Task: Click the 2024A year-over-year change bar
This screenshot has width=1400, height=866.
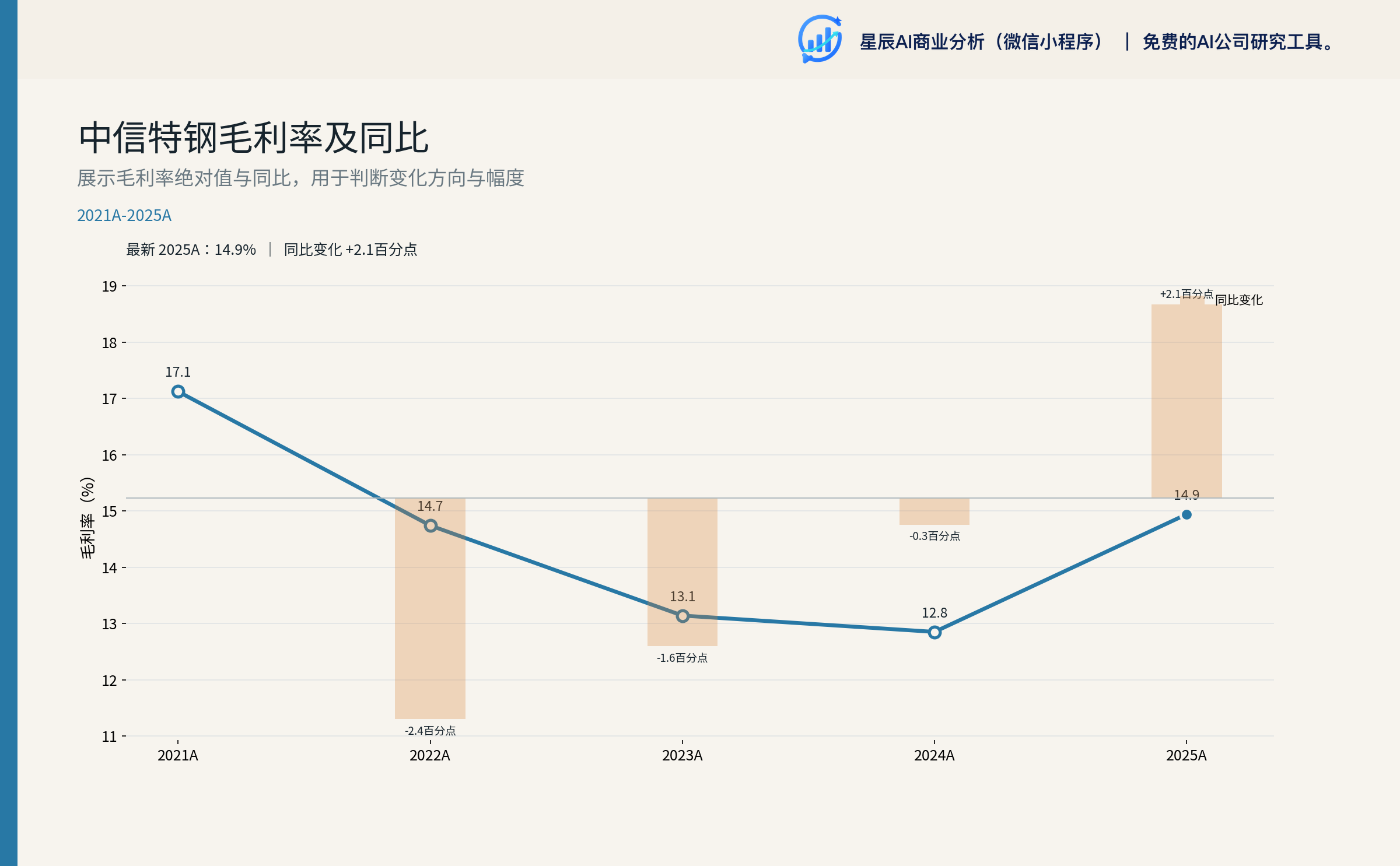Action: coord(935,511)
